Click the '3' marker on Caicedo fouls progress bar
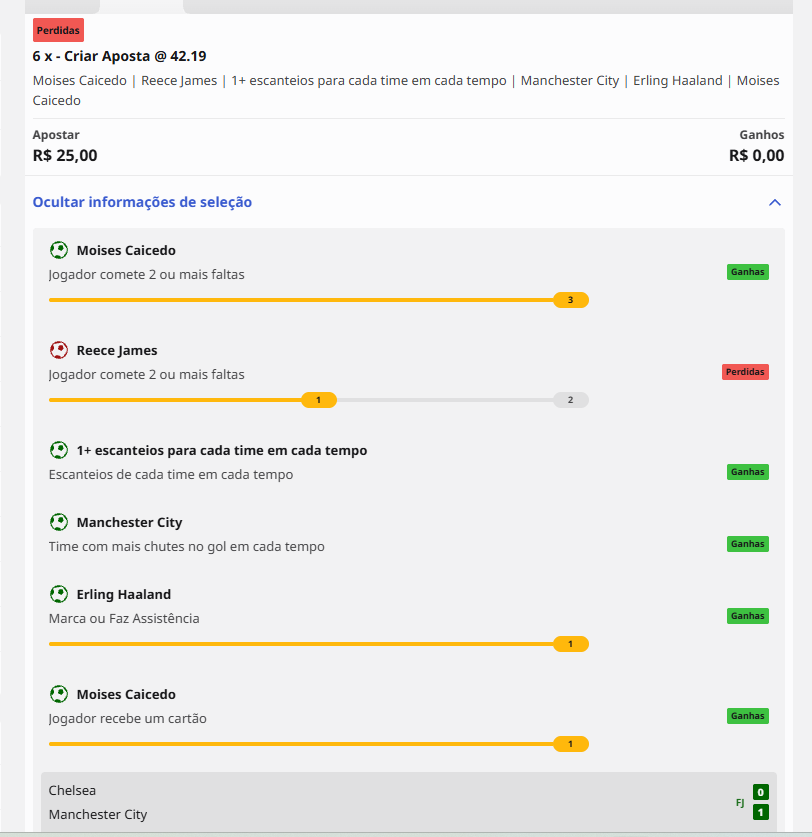Screen dimensions: 812x837 tap(571, 300)
